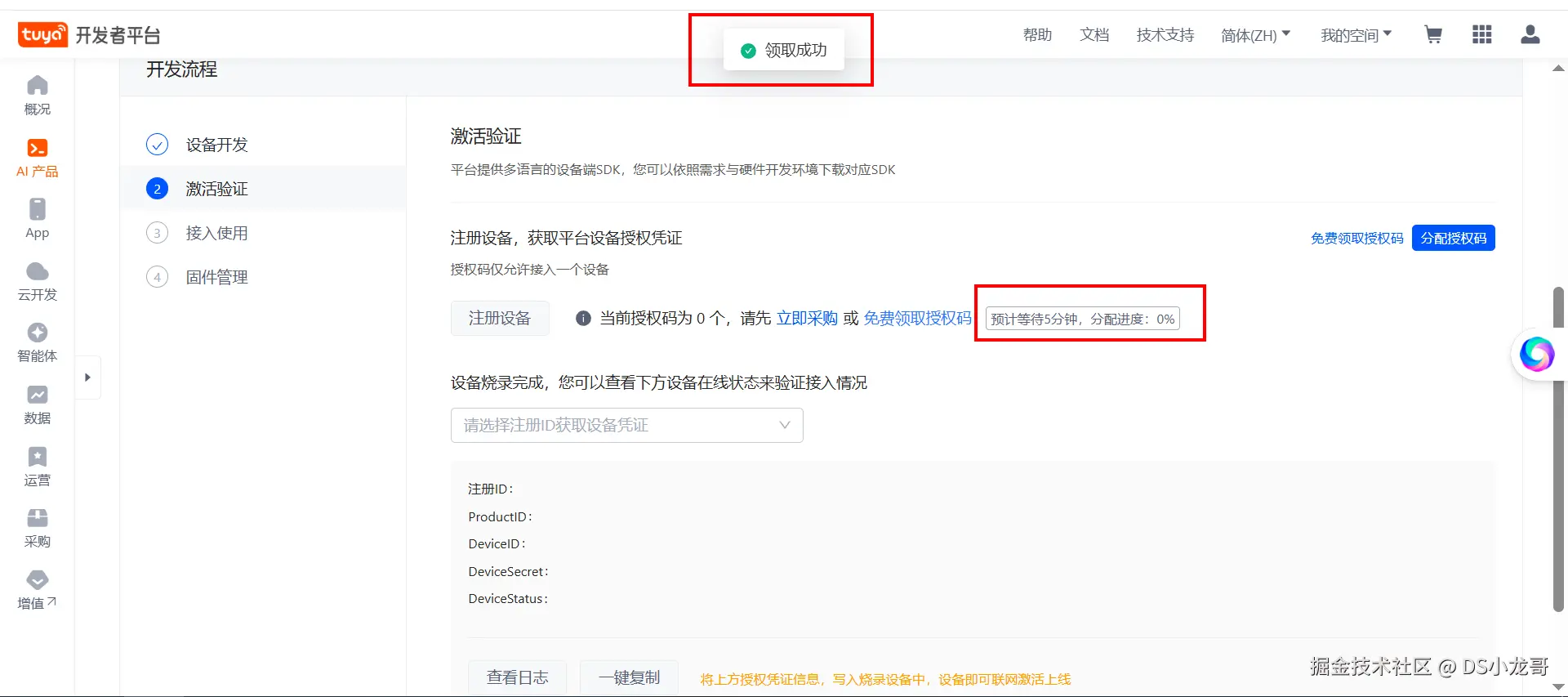Image resolution: width=1568 pixels, height=697 pixels.
Task: Click the tuya logo
Action: point(42,34)
